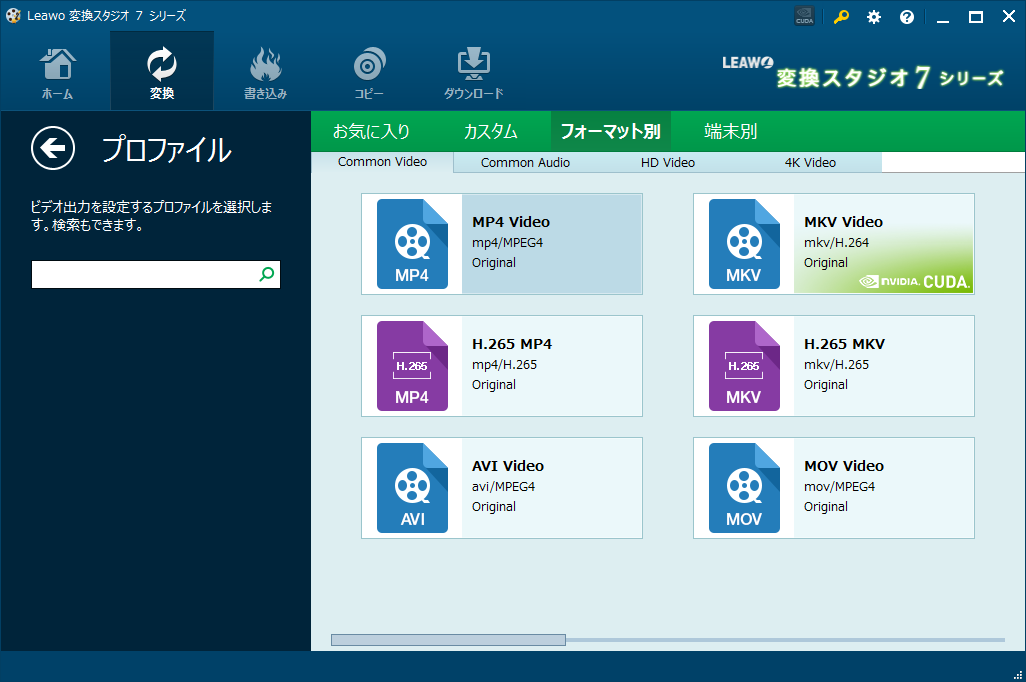Go back using the arrow circle button
The width and height of the screenshot is (1026, 682).
click(x=52, y=148)
